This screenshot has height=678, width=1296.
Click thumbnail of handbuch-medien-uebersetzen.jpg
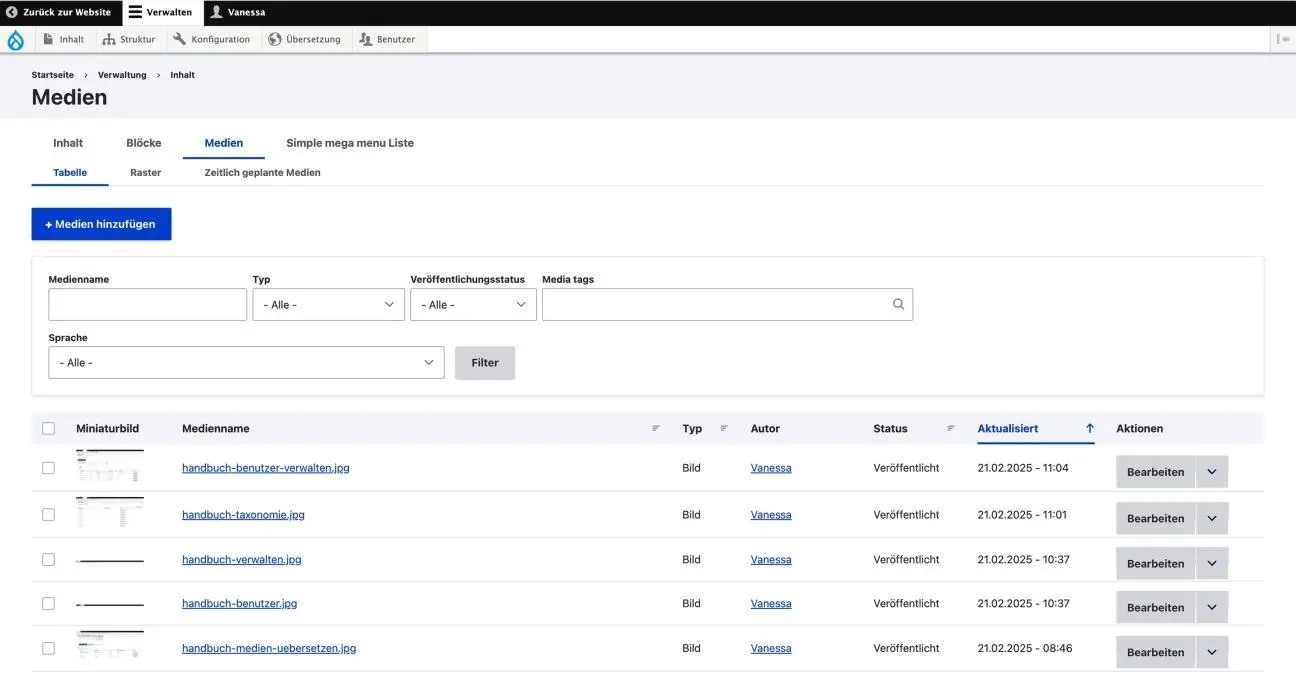click(x=110, y=646)
